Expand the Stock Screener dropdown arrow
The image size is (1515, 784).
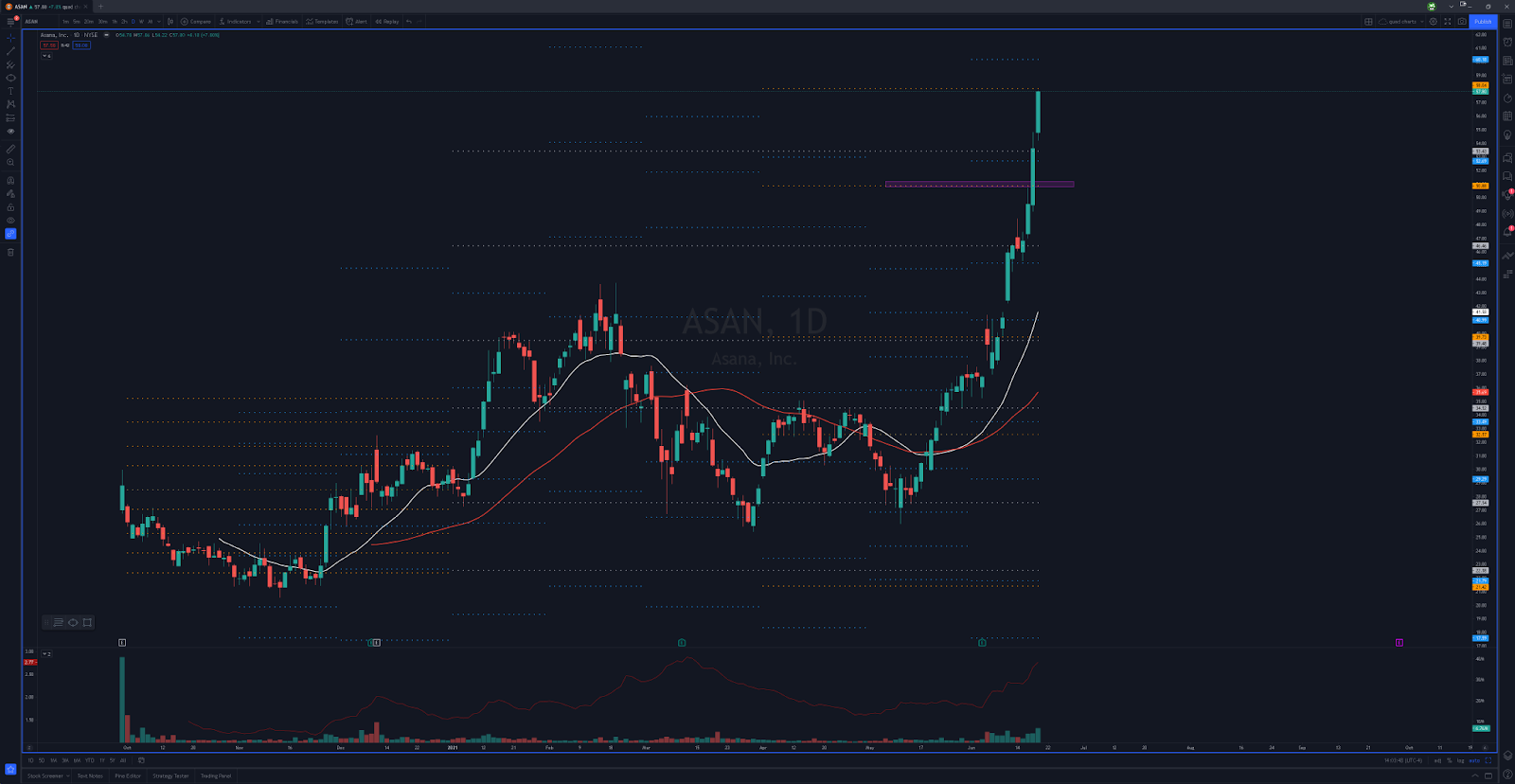pos(68,776)
